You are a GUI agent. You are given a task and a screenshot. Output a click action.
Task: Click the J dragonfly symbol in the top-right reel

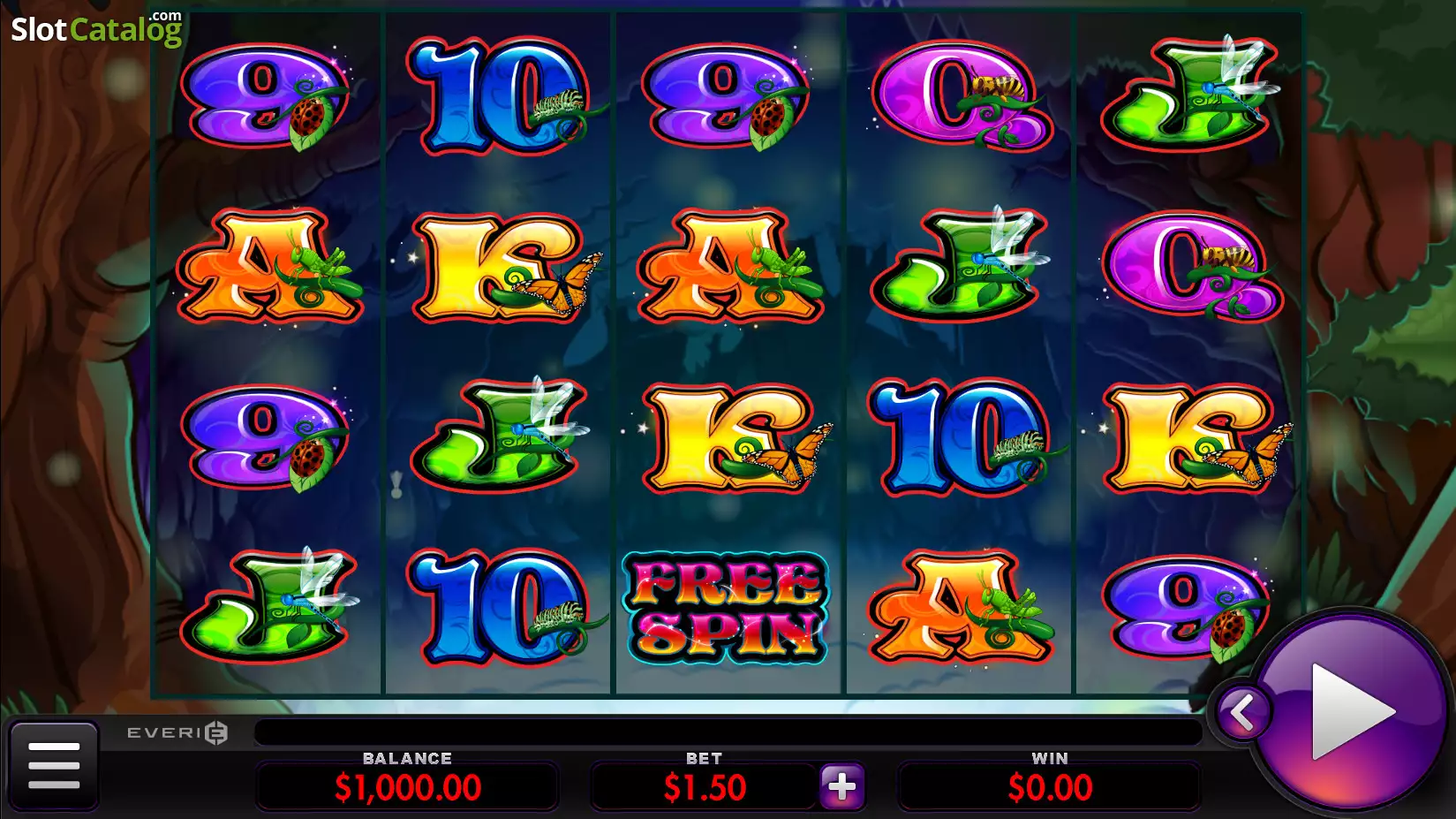(x=1189, y=93)
